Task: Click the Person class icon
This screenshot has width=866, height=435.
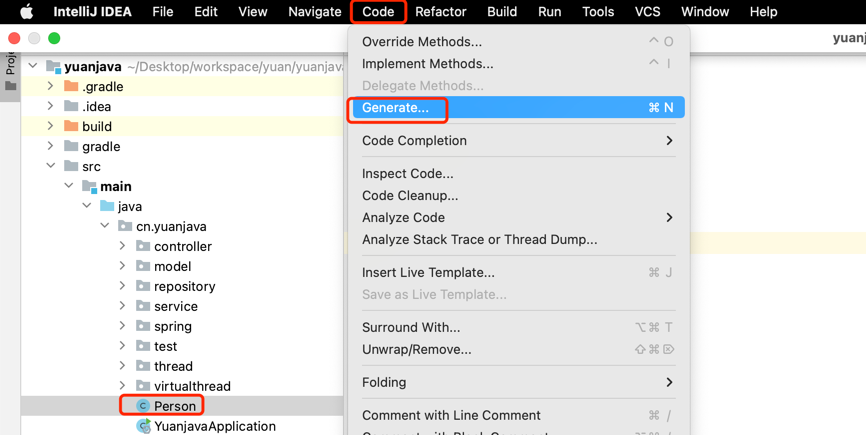Action: tap(143, 406)
